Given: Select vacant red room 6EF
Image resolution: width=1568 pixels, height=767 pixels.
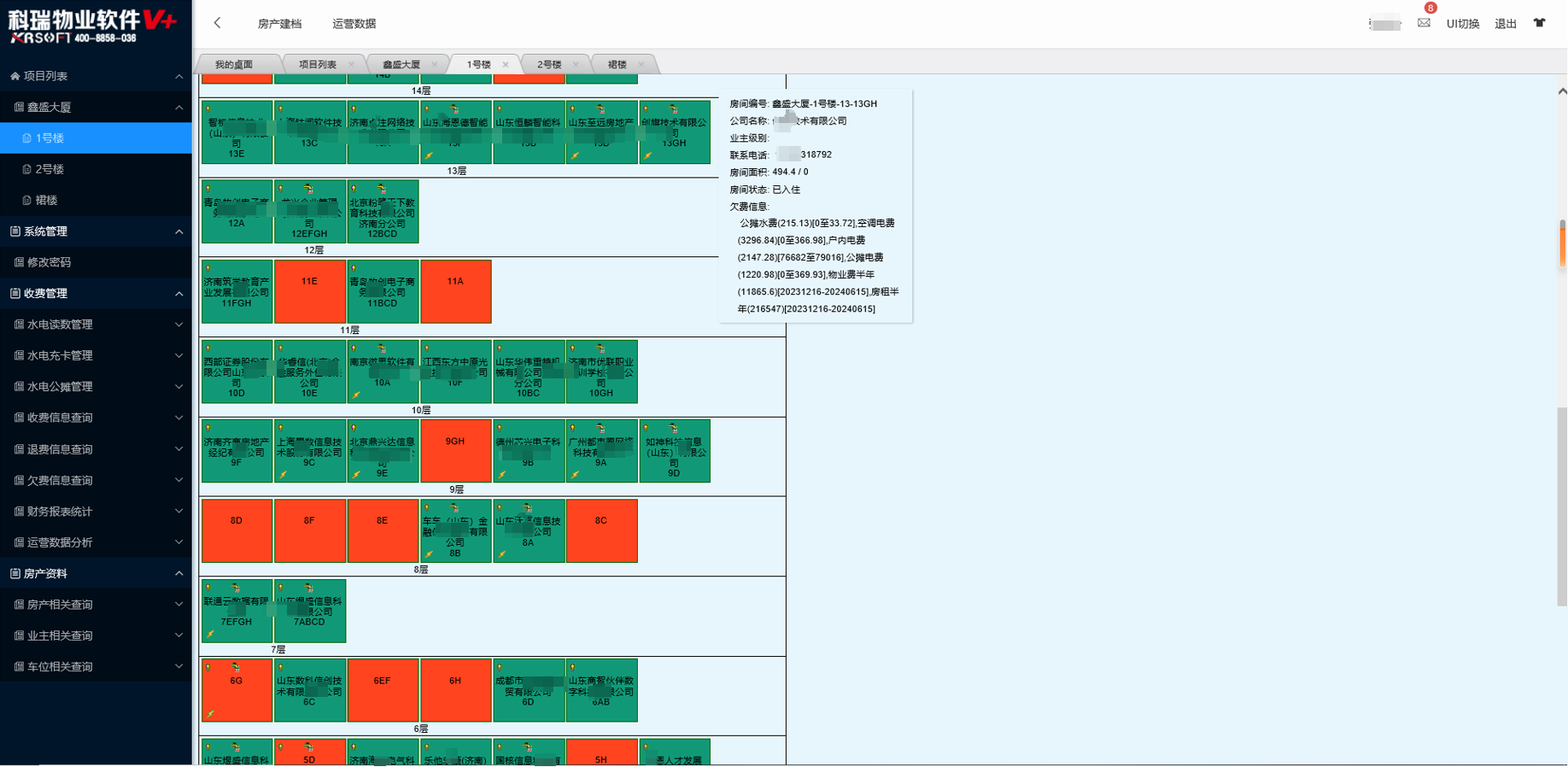Looking at the screenshot, I should 383,690.
